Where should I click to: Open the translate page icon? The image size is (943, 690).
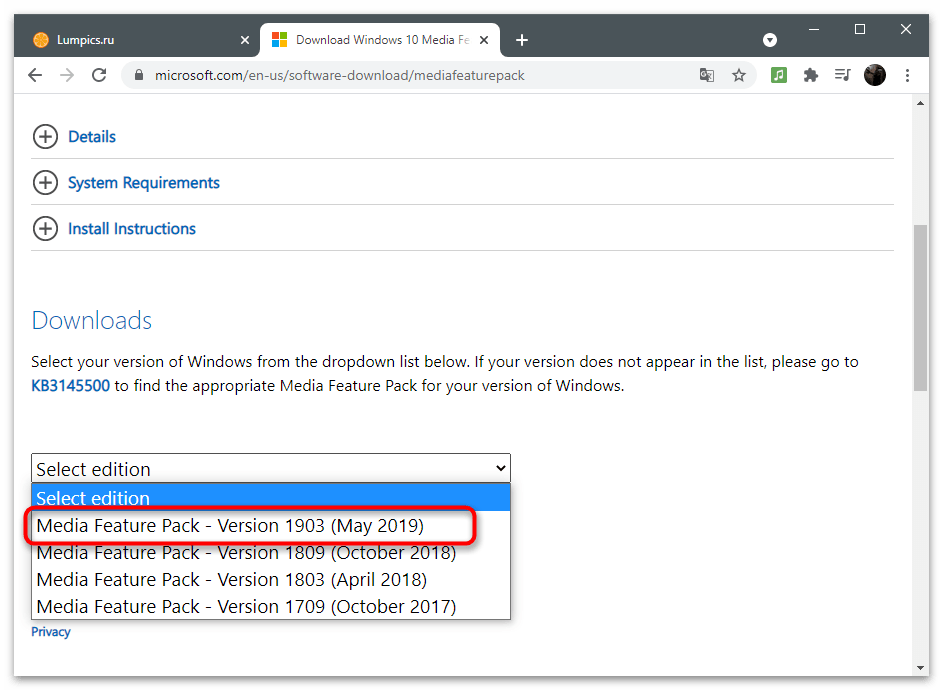pos(707,75)
